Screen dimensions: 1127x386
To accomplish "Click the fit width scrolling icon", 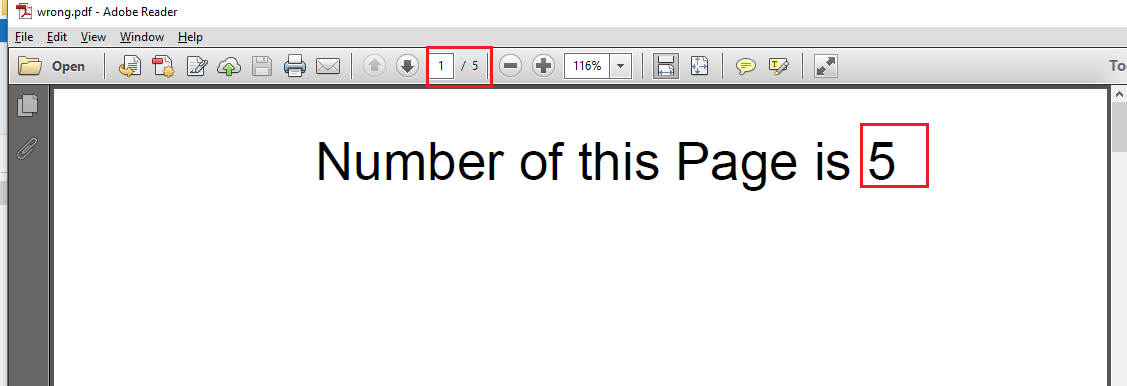I will pos(666,66).
